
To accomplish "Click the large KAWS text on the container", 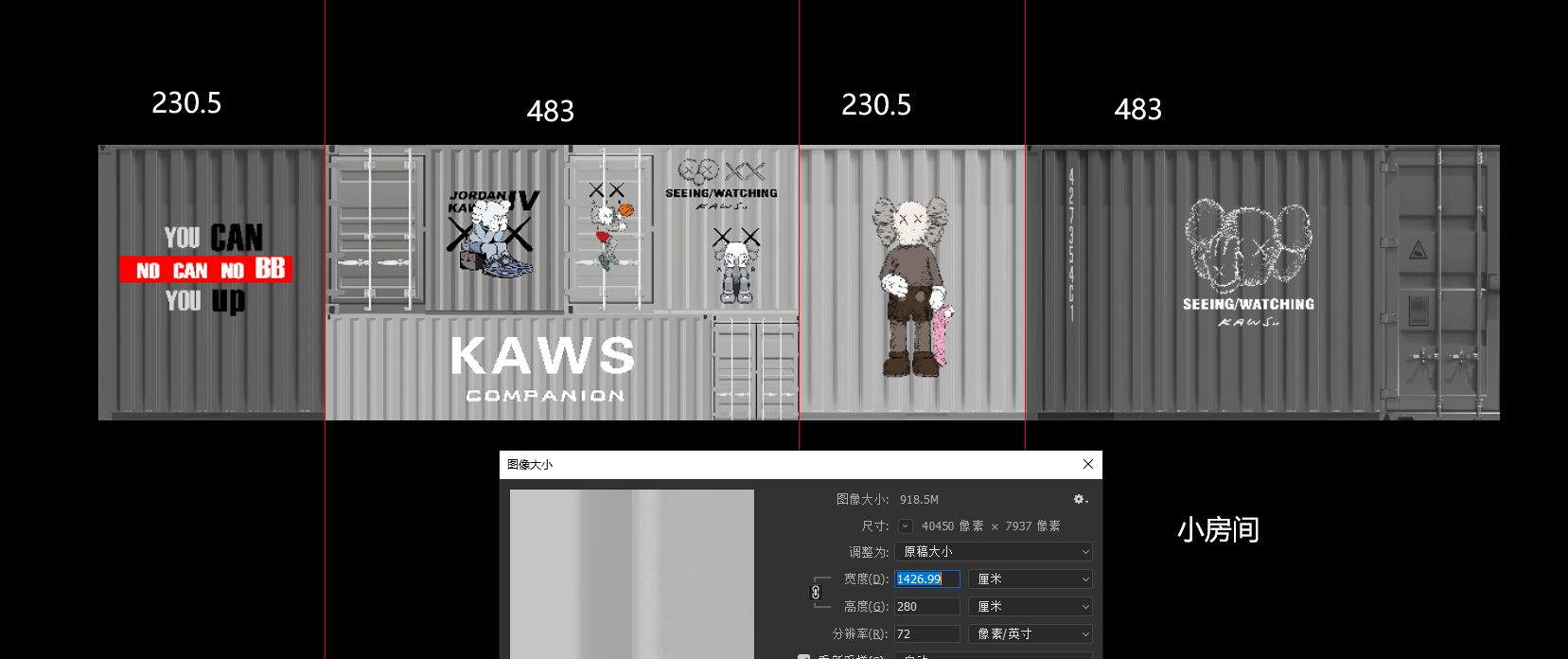I will coord(543,356).
